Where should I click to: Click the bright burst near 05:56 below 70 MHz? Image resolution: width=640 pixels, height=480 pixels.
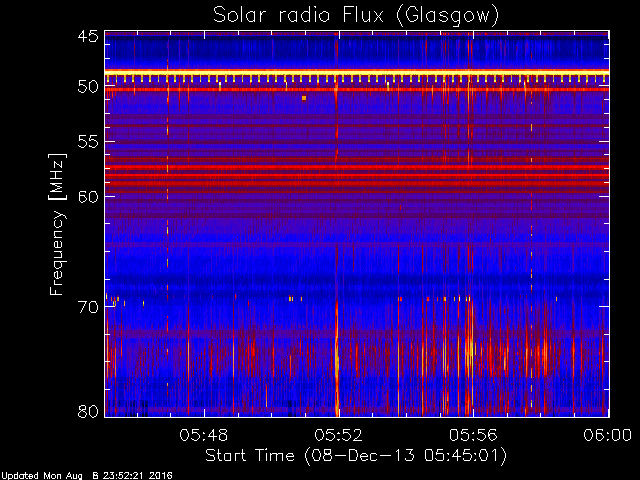469,351
